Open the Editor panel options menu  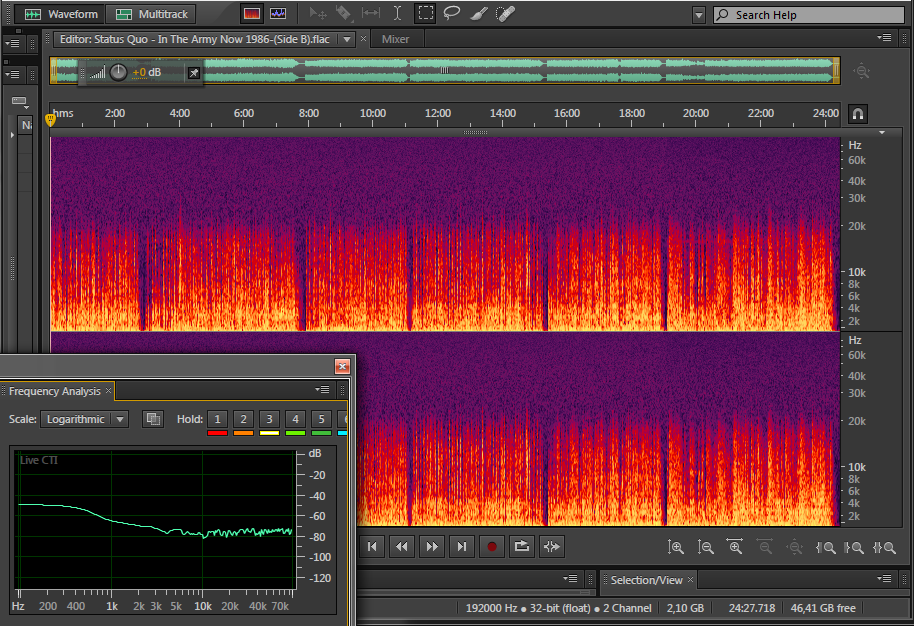pos(884,38)
